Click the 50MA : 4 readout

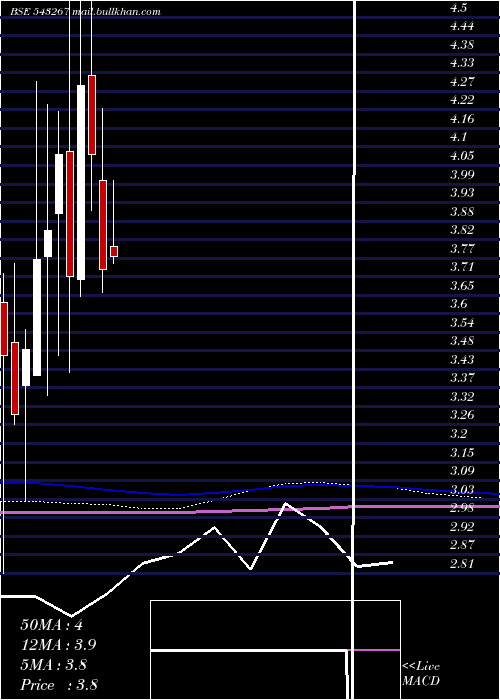[51, 625]
